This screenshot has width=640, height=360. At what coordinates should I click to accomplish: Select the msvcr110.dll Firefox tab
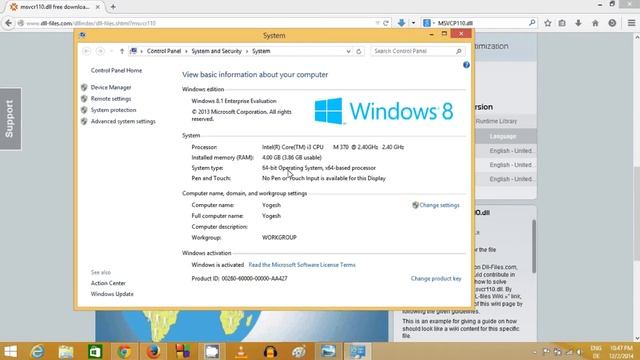pyautogui.click(x=55, y=7)
